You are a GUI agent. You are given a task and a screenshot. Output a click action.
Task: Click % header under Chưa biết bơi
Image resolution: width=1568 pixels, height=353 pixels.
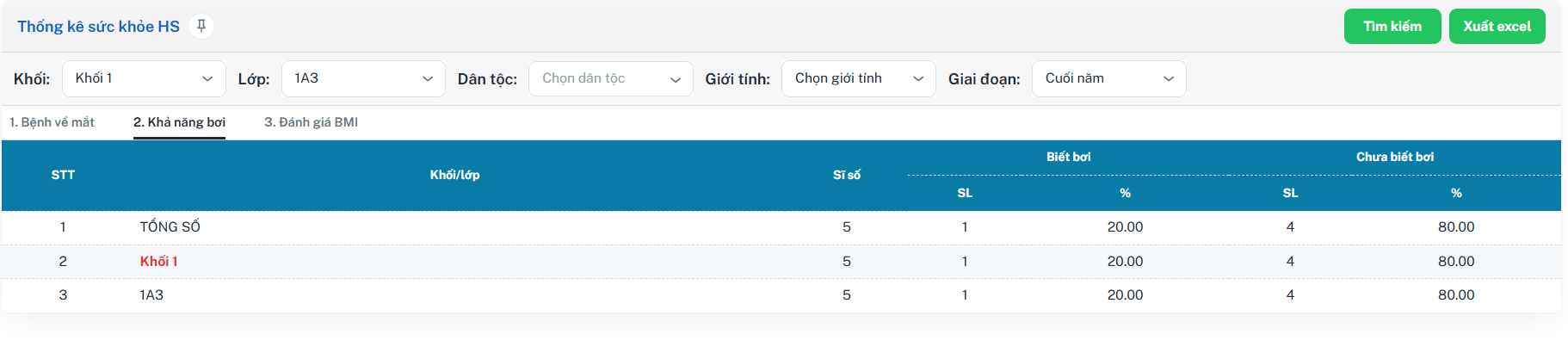click(1456, 193)
